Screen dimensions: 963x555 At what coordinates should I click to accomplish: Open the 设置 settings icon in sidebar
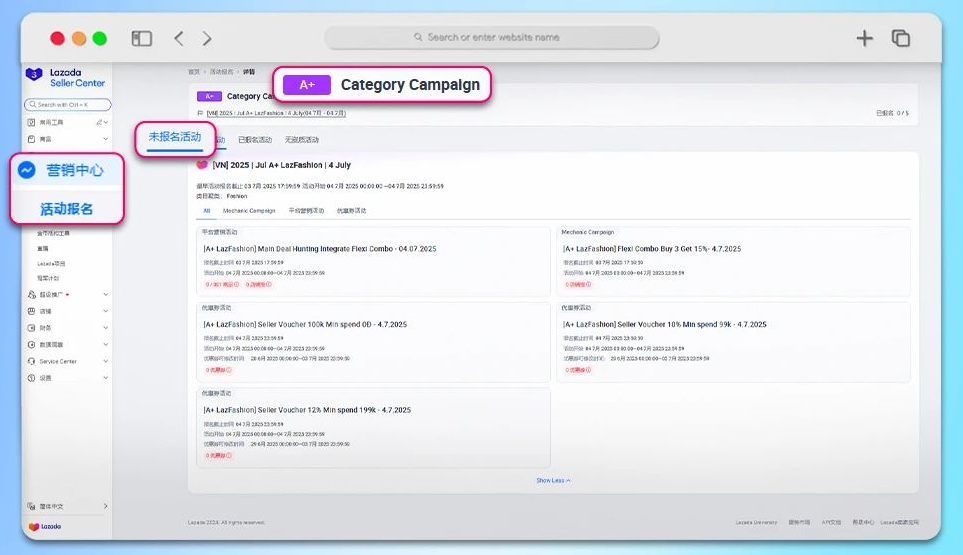(x=31, y=378)
